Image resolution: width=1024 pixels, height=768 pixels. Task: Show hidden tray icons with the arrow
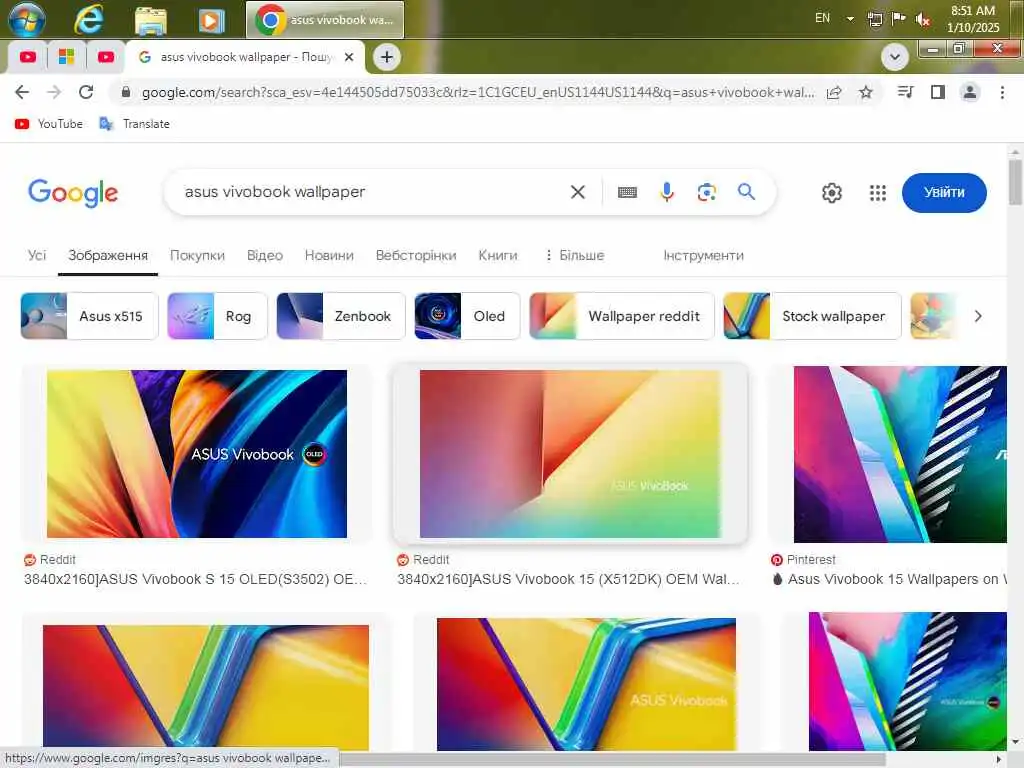pos(850,19)
